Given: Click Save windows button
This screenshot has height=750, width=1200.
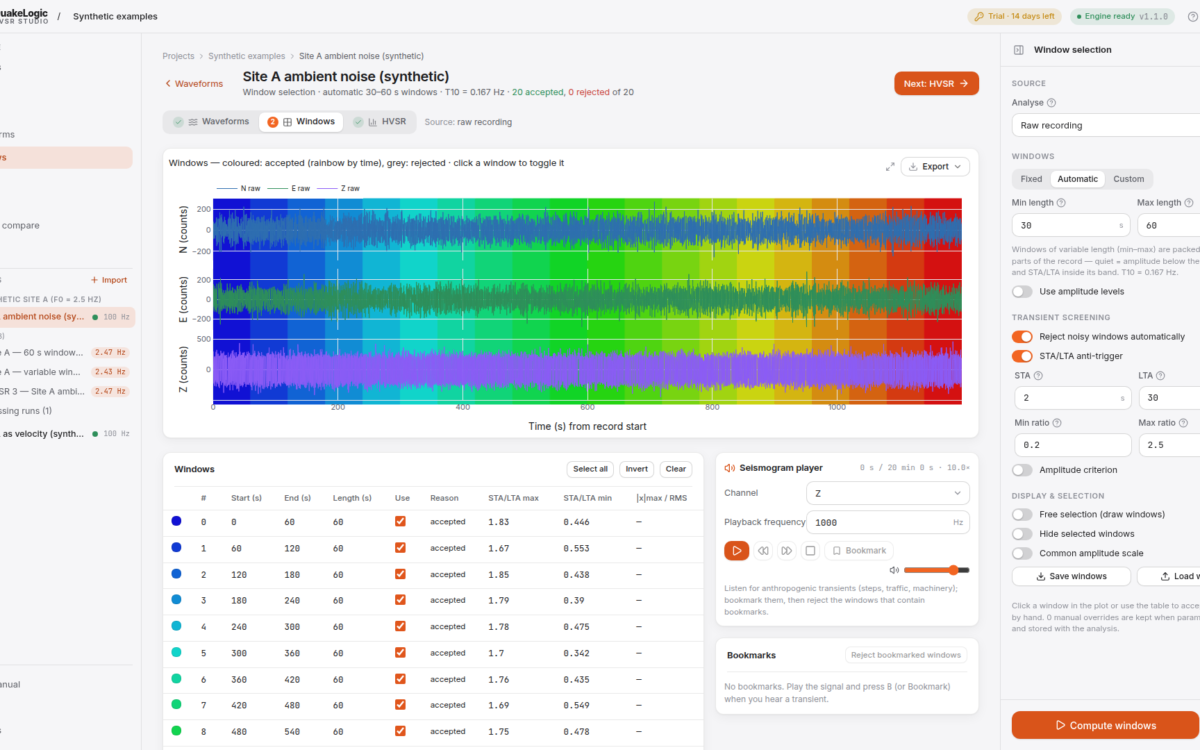Looking at the screenshot, I should 1072,577.
